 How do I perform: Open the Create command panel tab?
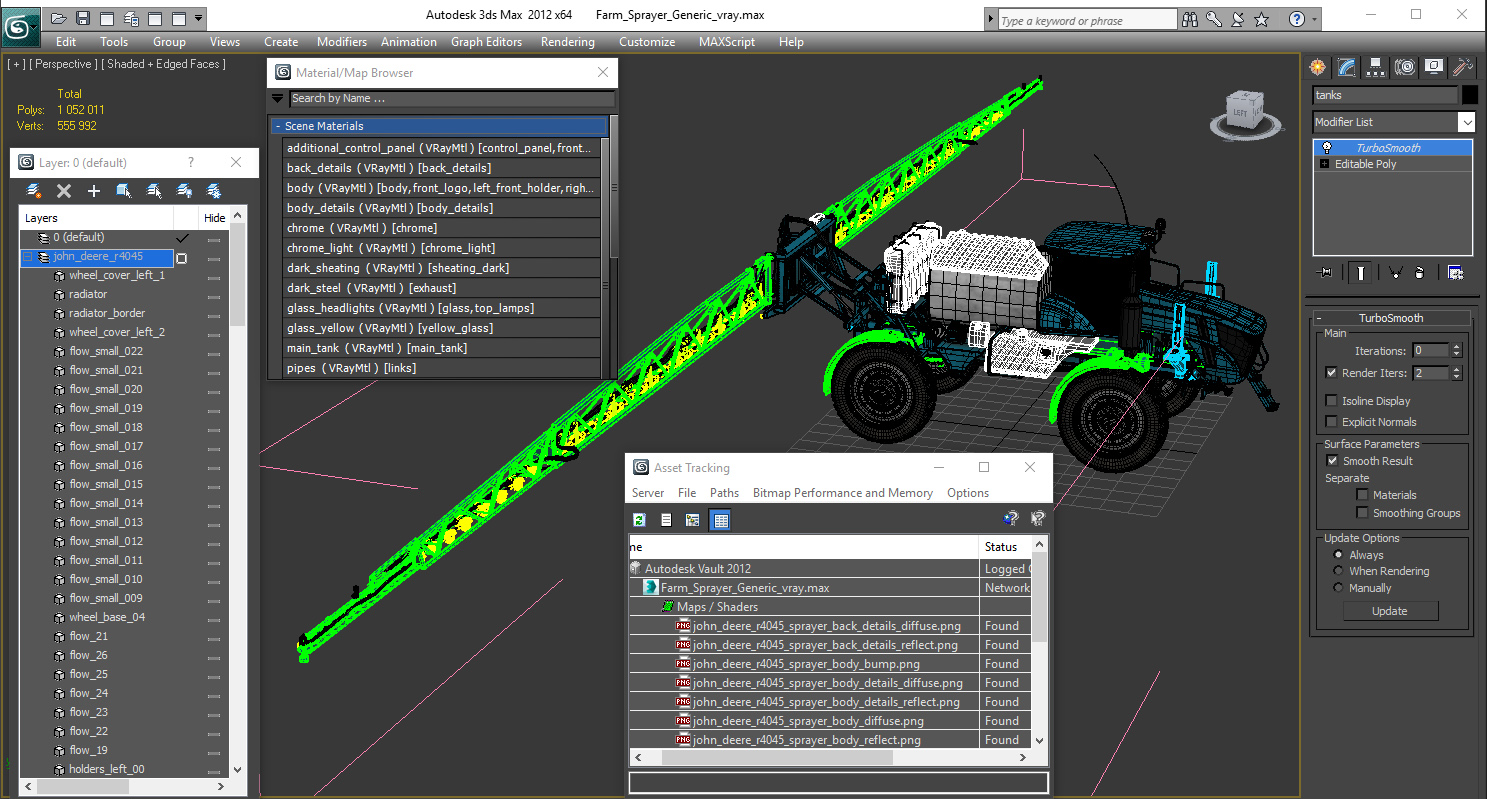(x=1317, y=67)
